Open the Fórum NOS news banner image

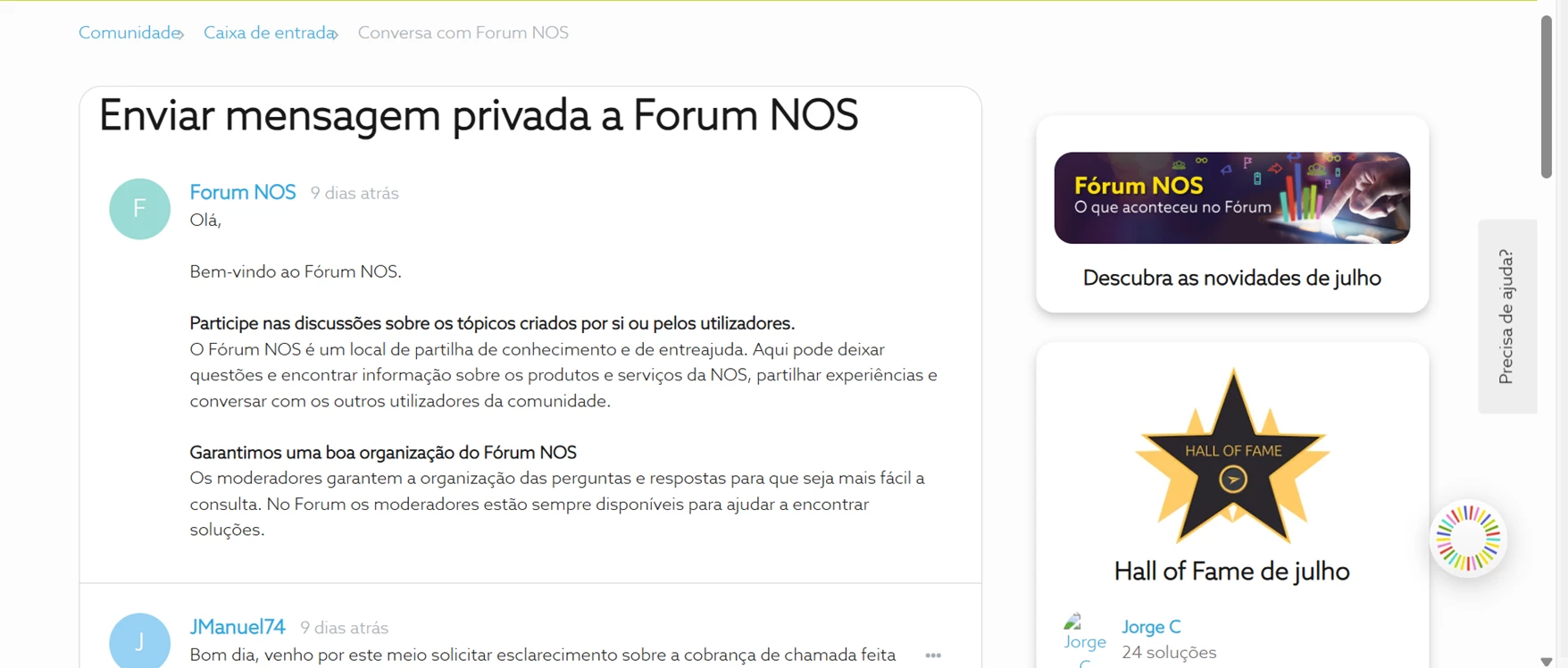tap(1232, 197)
